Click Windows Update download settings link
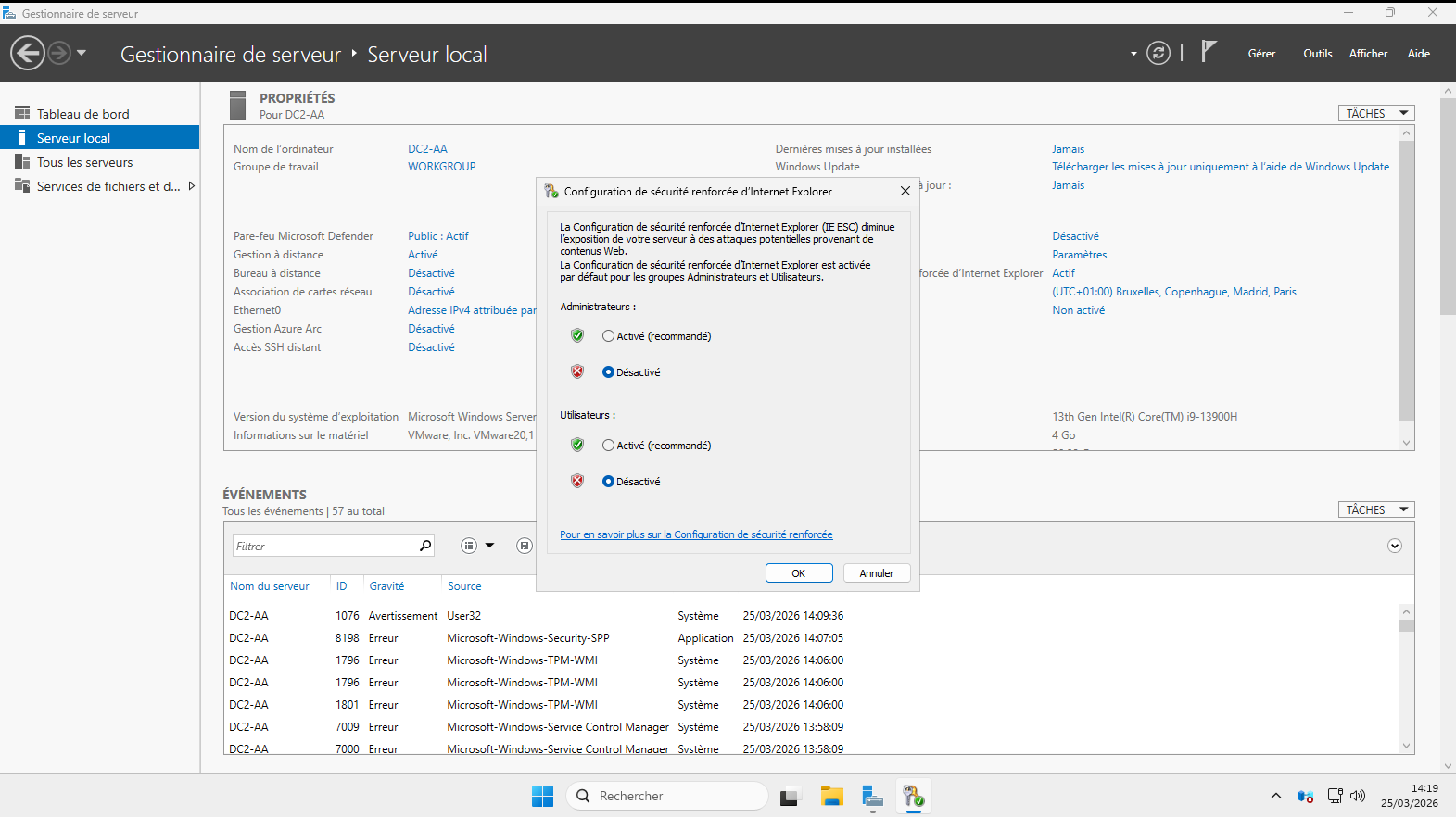This screenshot has height=817, width=1456. [1221, 167]
